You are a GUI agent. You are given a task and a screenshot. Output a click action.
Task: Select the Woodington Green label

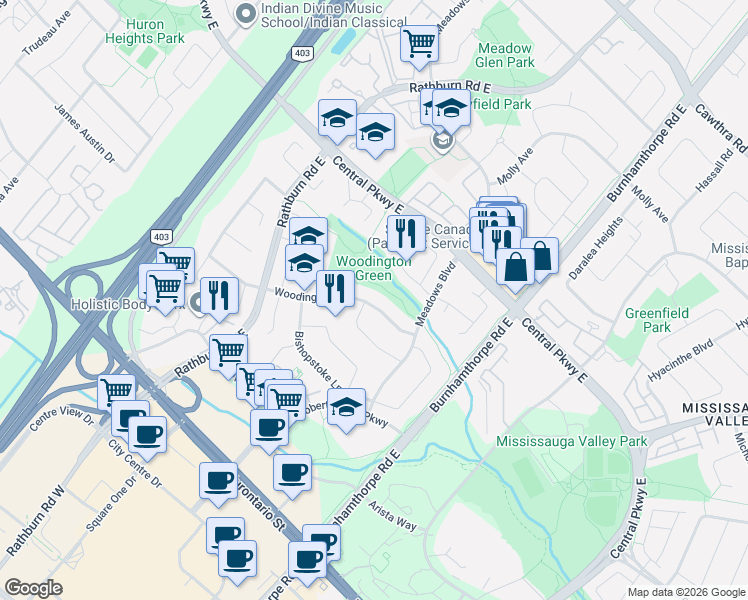(374, 268)
